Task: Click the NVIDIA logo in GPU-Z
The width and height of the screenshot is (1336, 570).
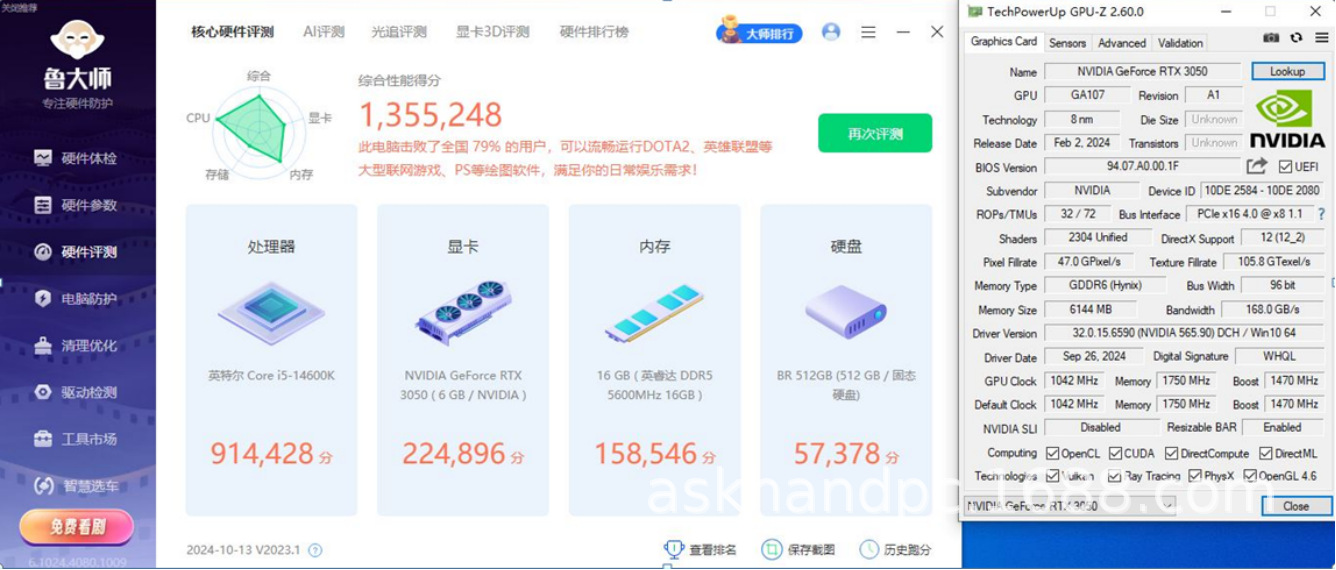Action: pyautogui.click(x=1288, y=117)
